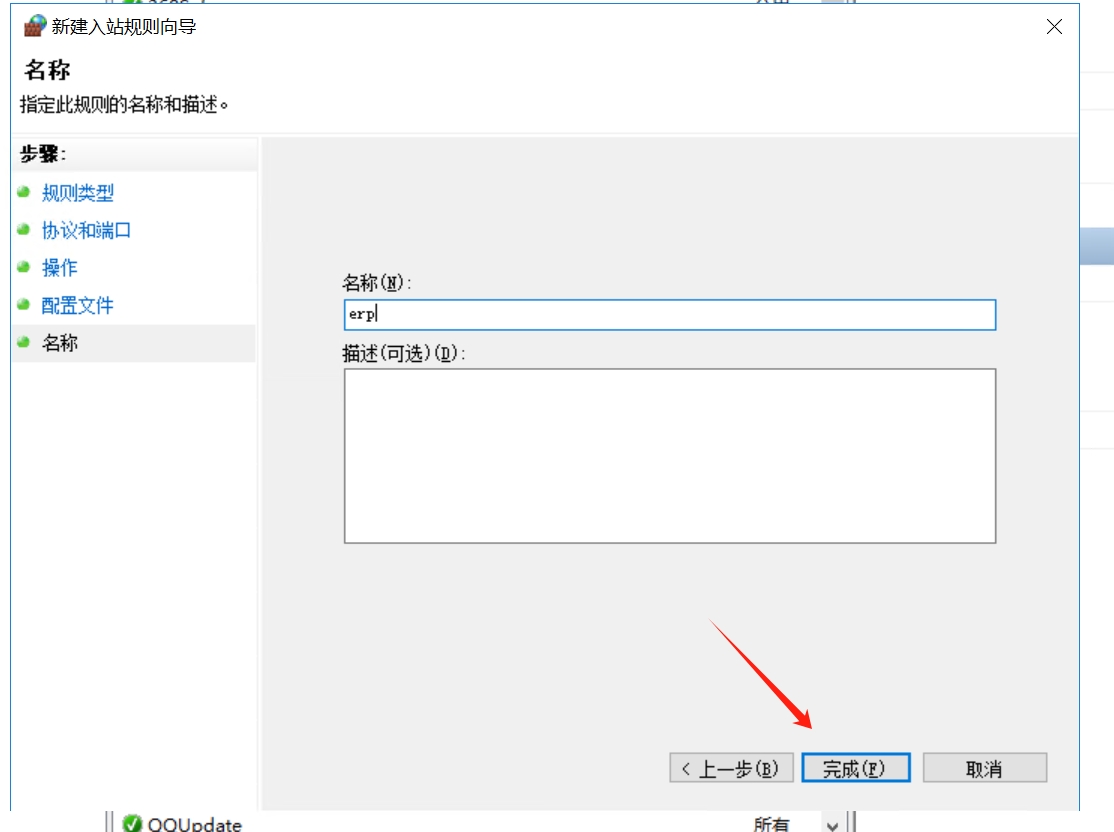Click green bullet beside 协议和端口 step
This screenshot has width=1114, height=832.
point(24,230)
